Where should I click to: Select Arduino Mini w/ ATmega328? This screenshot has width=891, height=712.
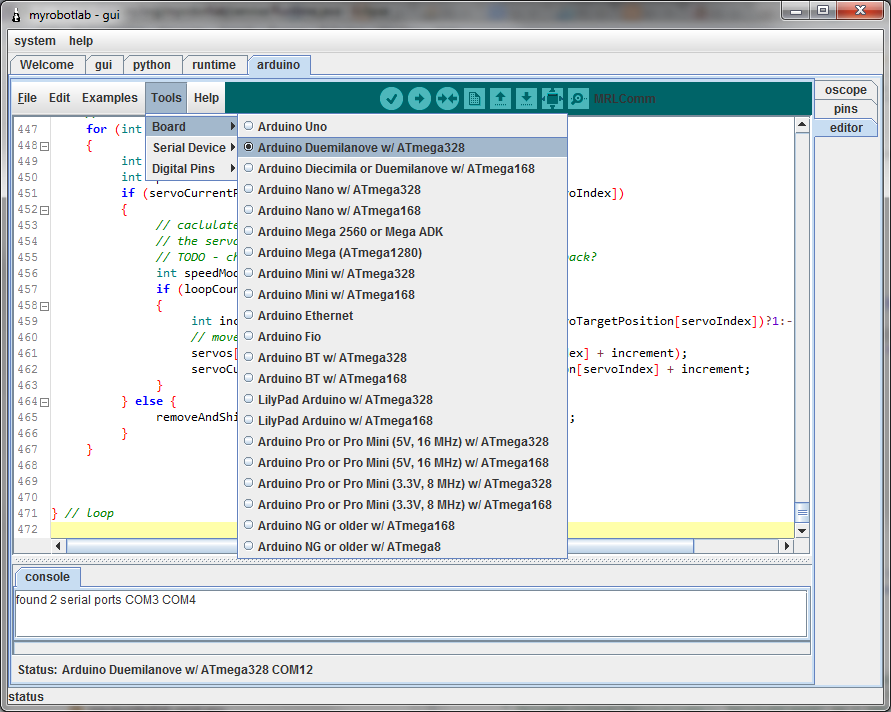point(402,274)
